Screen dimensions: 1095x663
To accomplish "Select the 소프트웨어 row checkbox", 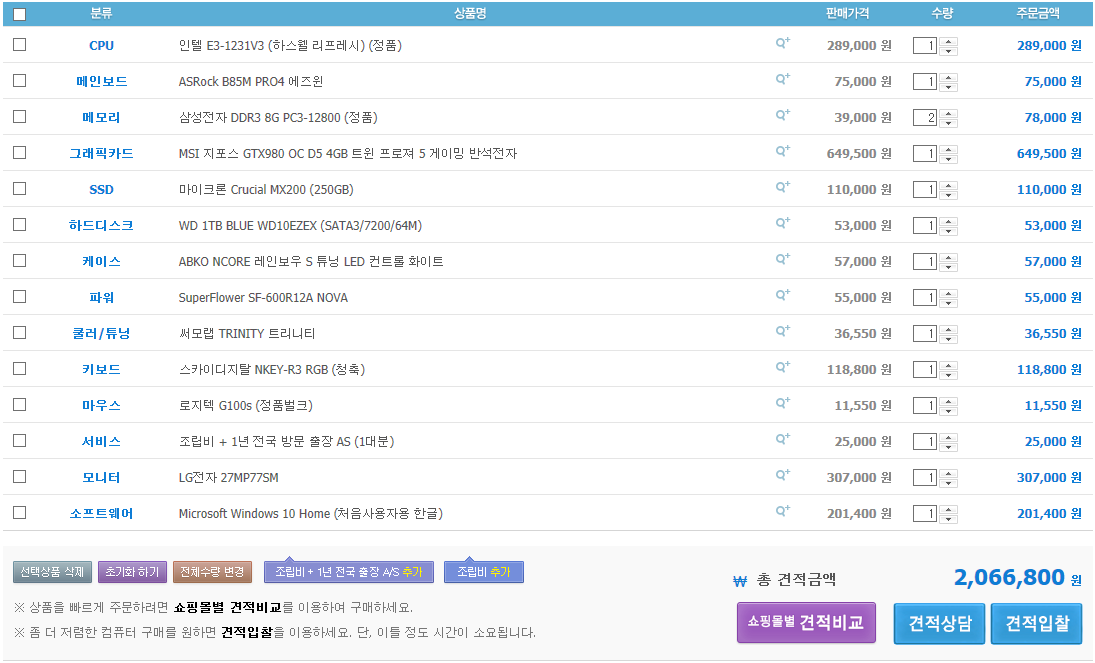I will tap(20, 512).
